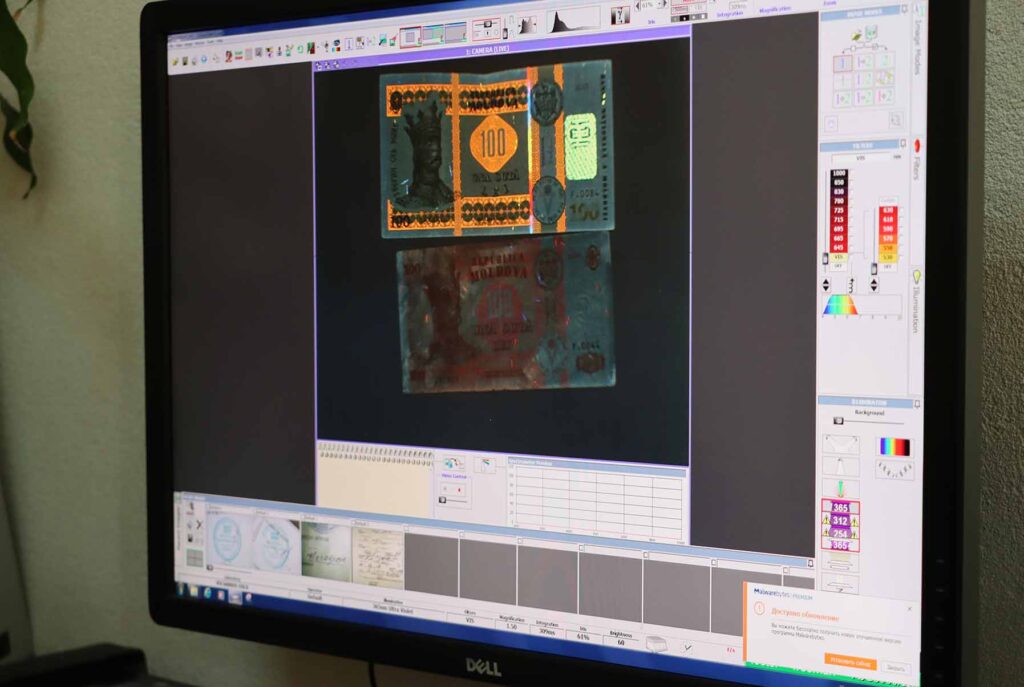Toggle the 312 UV illumination source

point(840,521)
